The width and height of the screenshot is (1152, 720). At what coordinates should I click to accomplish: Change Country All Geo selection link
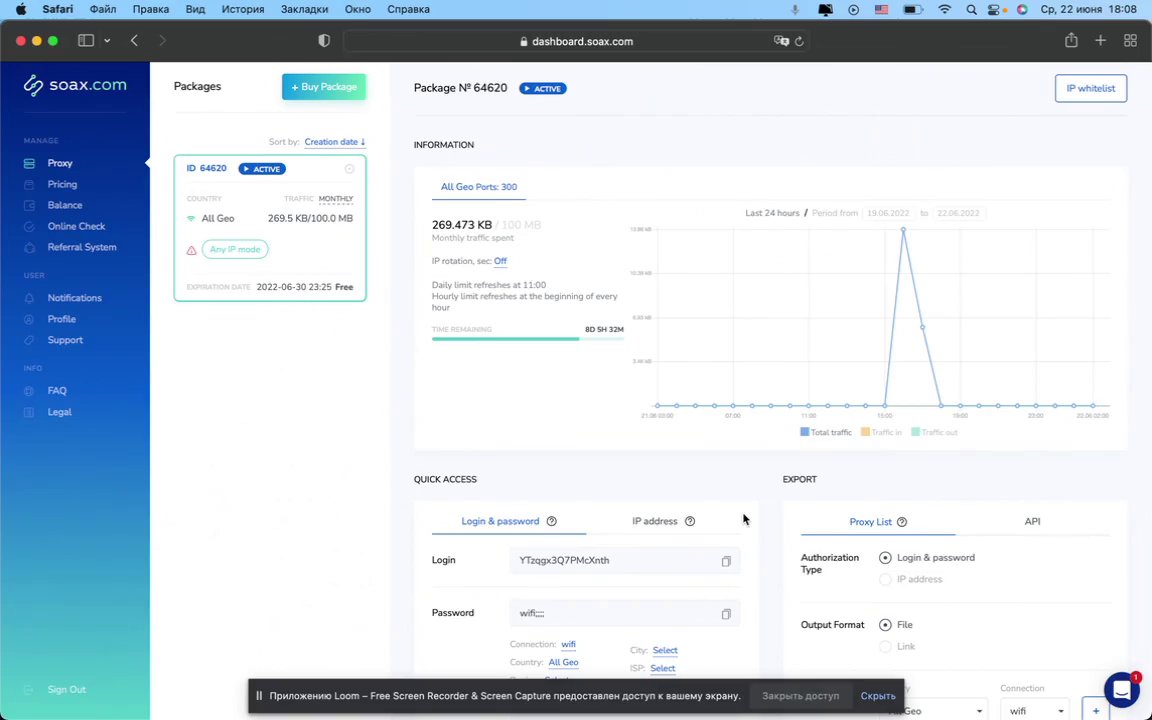(564, 662)
